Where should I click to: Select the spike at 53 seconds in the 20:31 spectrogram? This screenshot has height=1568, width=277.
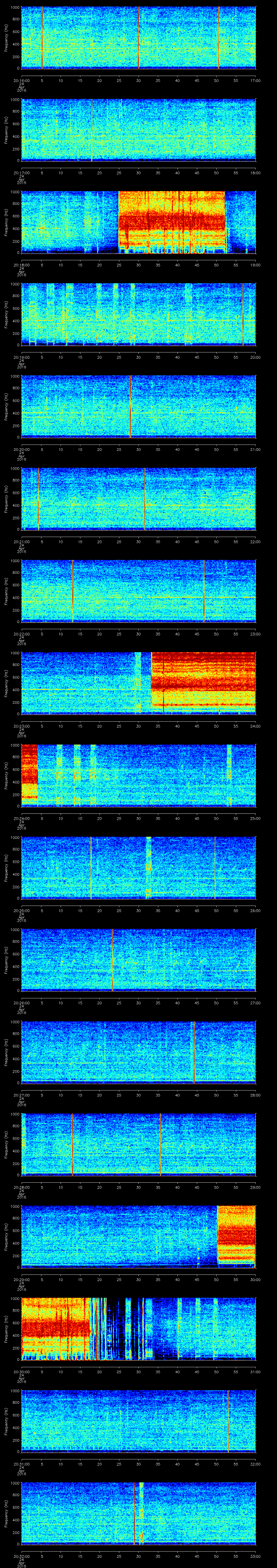pos(228,1421)
